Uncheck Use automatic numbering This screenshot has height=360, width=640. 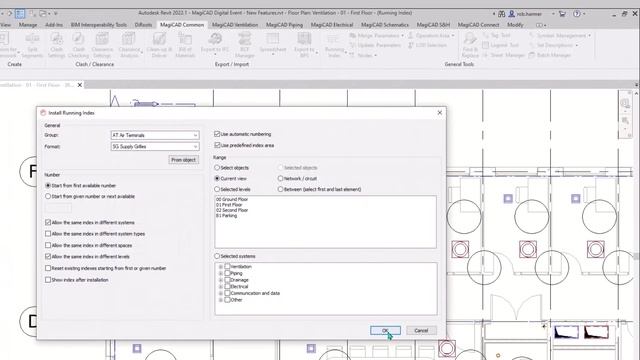(x=217, y=134)
